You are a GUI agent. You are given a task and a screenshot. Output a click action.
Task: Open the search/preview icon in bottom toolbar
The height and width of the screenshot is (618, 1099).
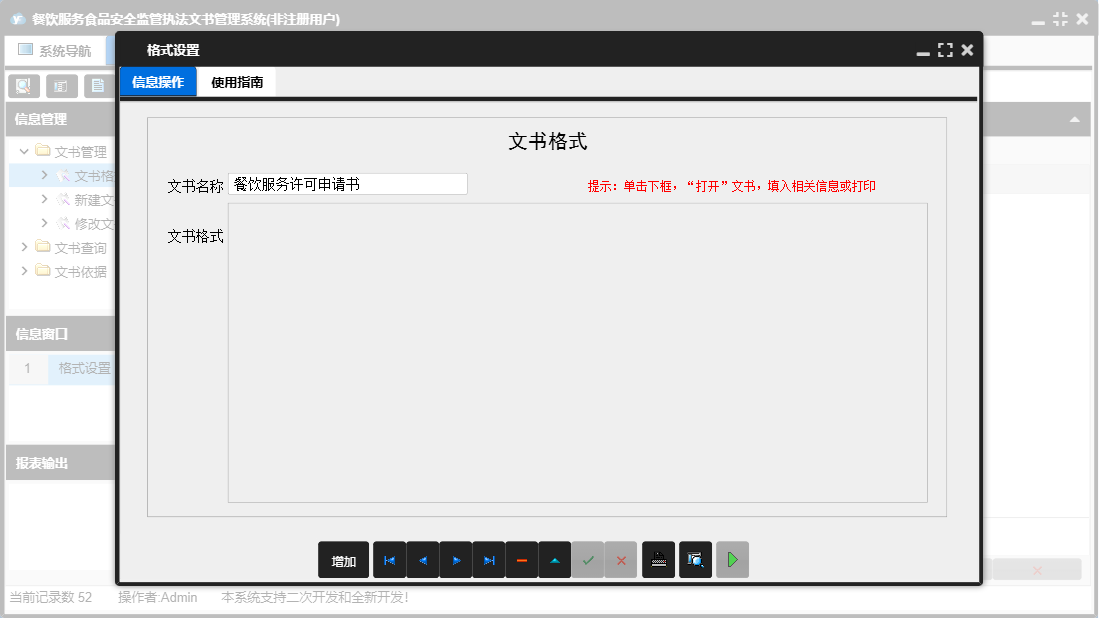[x=695, y=560]
